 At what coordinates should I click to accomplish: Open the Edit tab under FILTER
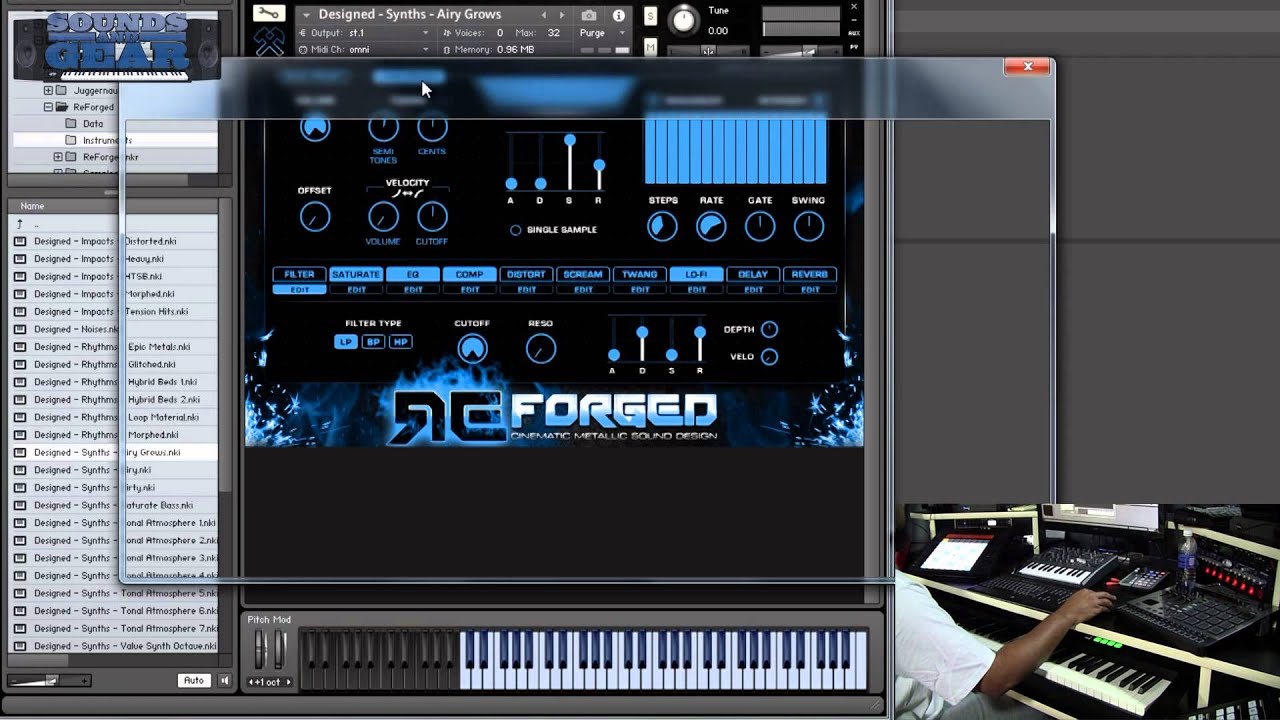pyautogui.click(x=299, y=290)
